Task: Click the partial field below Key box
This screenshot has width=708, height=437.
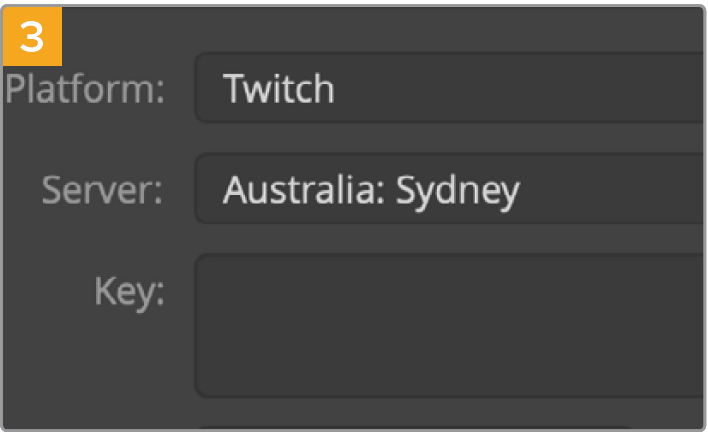Action: pyautogui.click(x=450, y=428)
